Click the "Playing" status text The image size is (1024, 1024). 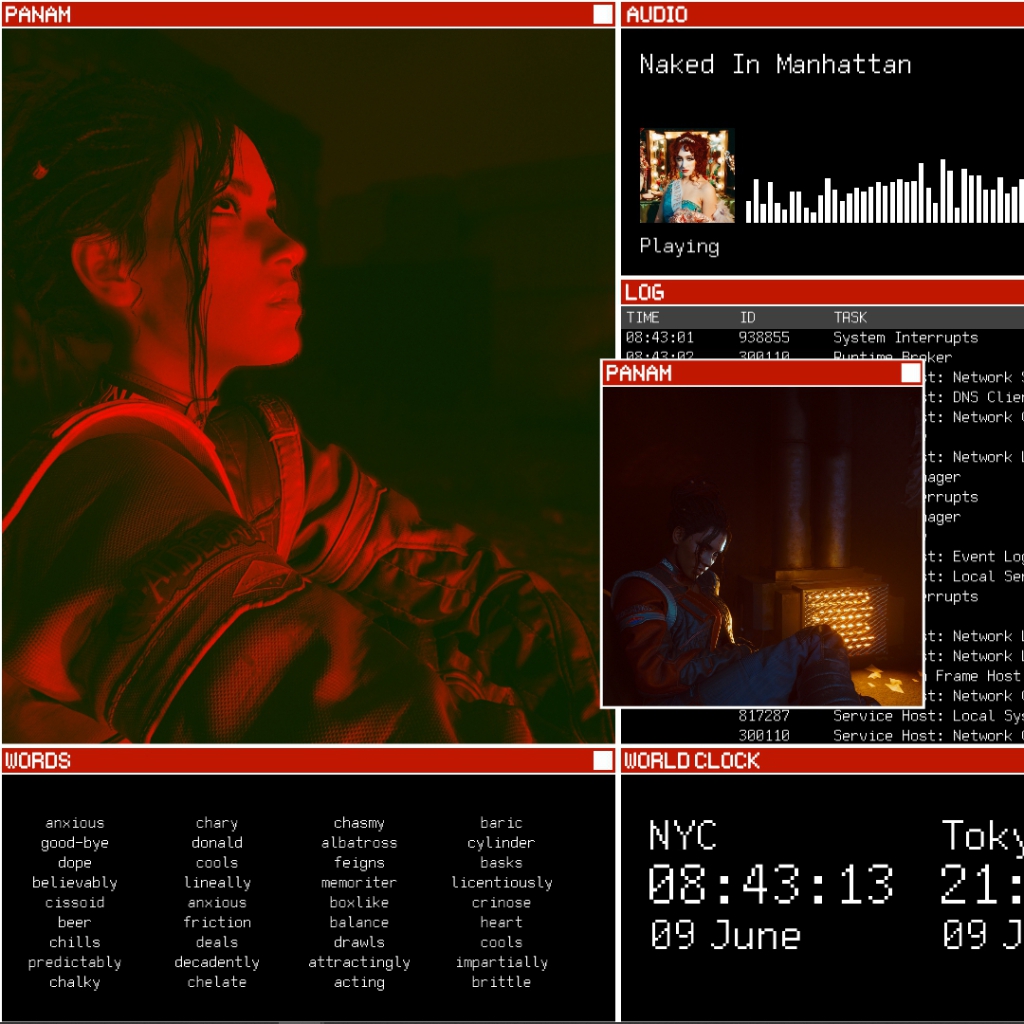pos(679,246)
